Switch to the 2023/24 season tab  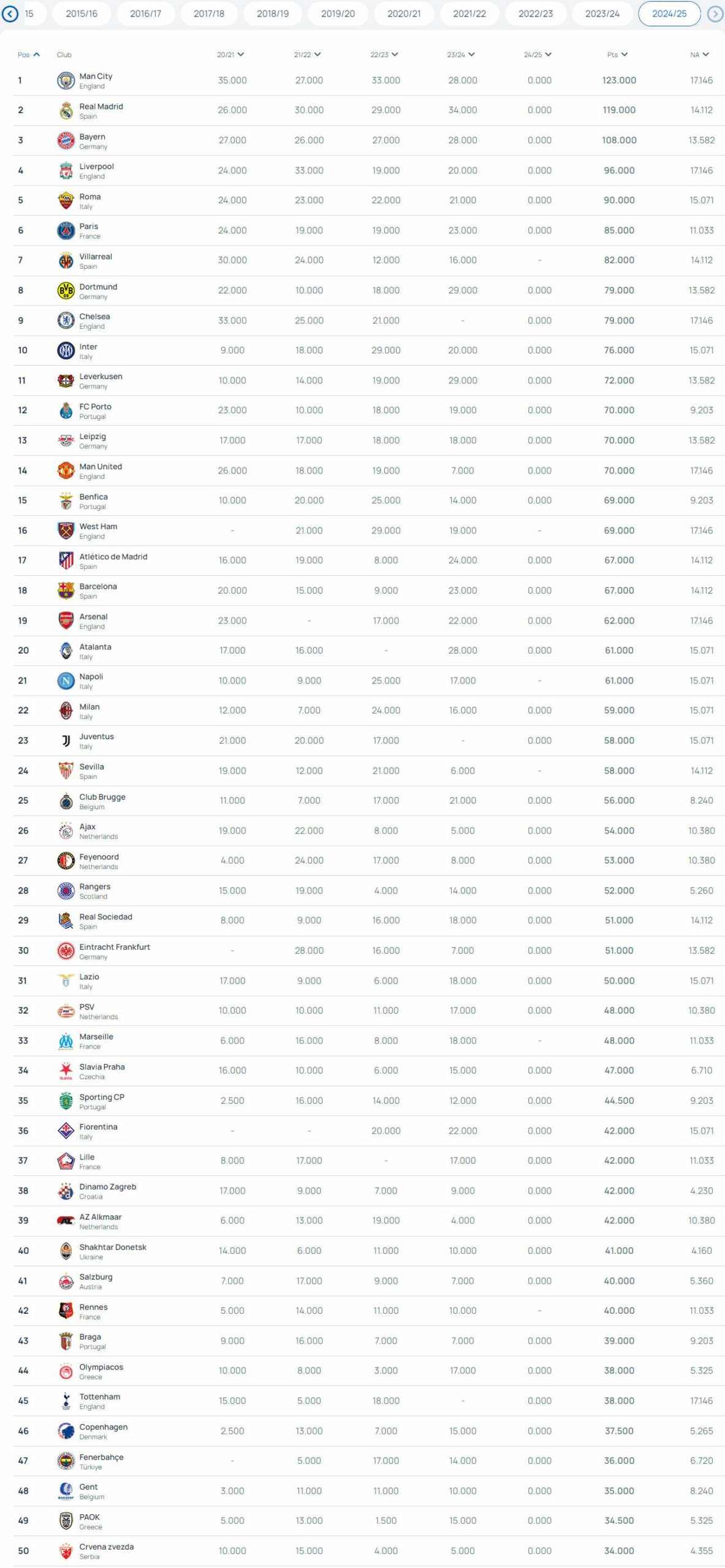pyautogui.click(x=602, y=13)
